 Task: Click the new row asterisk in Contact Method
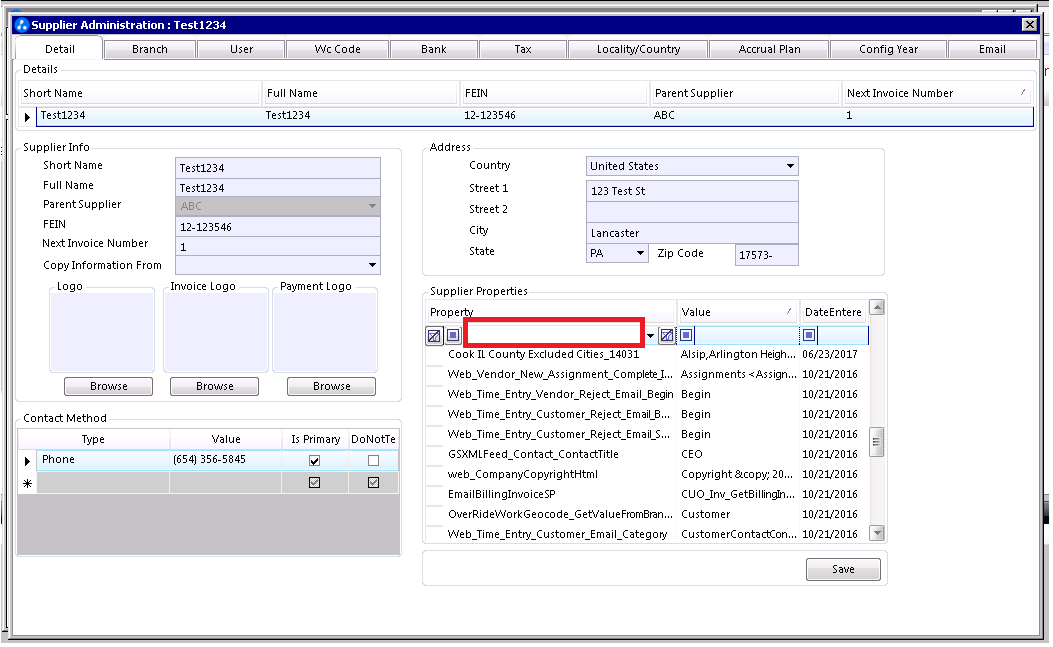28,484
